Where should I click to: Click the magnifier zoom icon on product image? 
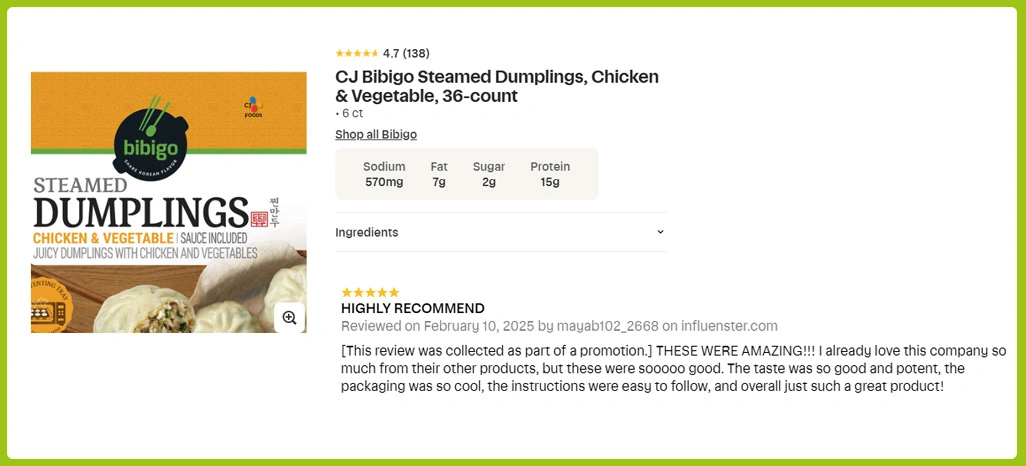pos(289,317)
